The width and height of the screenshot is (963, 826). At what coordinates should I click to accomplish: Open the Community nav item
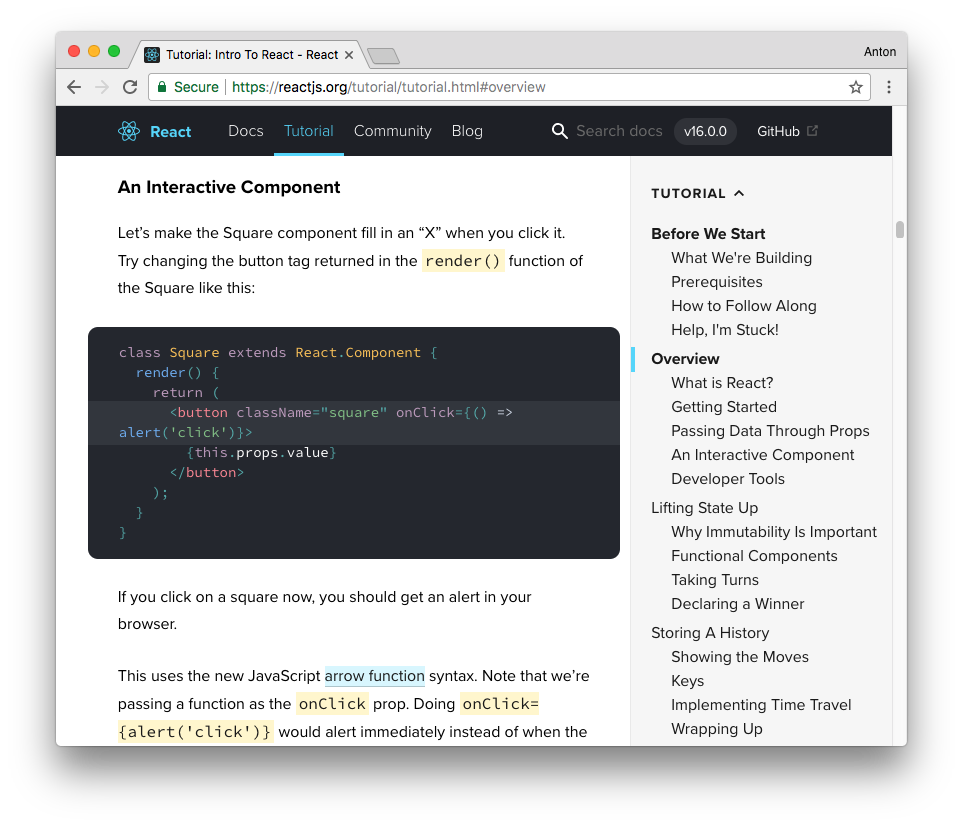click(392, 131)
